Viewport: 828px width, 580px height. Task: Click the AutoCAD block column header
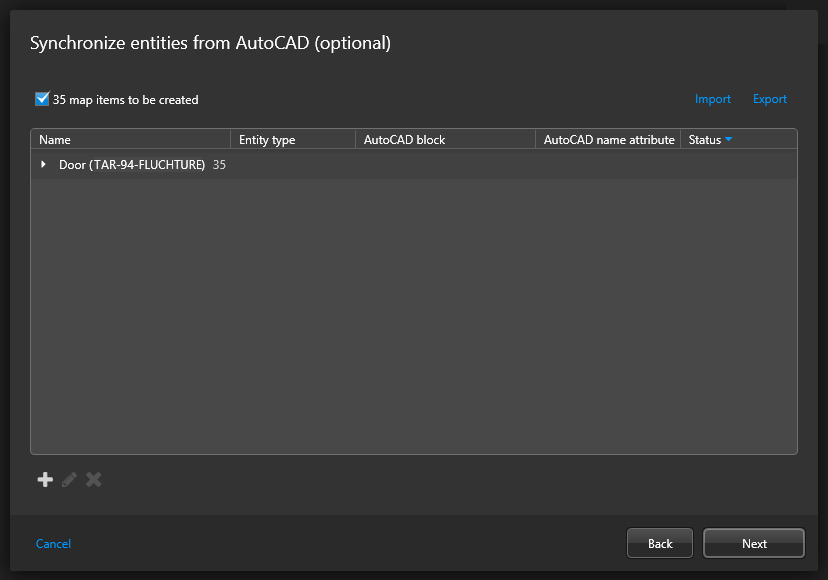[404, 140]
